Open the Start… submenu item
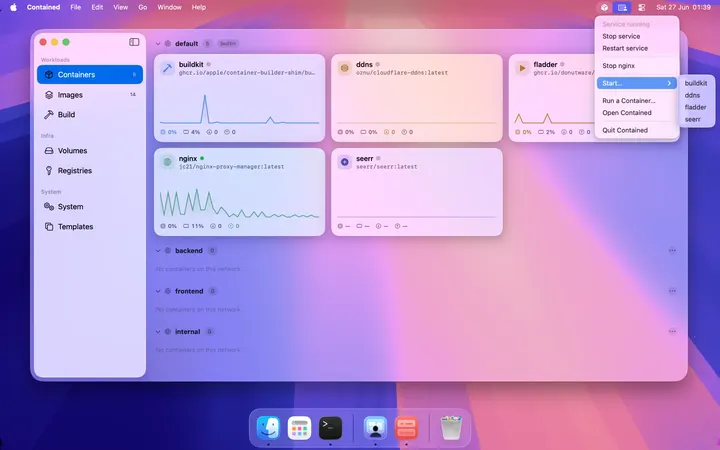 [636, 83]
